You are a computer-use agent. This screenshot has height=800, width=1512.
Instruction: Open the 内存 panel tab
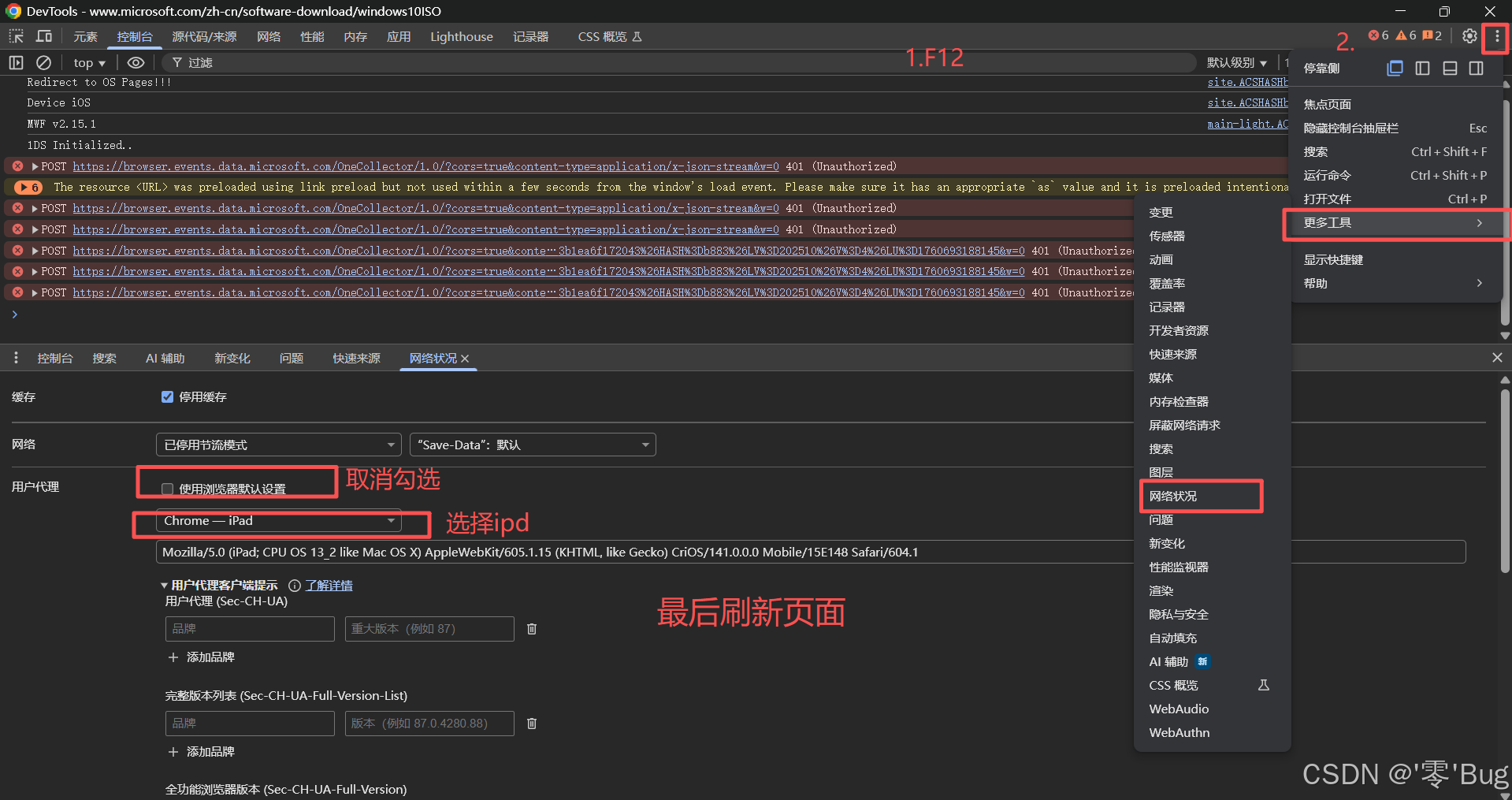tap(355, 37)
